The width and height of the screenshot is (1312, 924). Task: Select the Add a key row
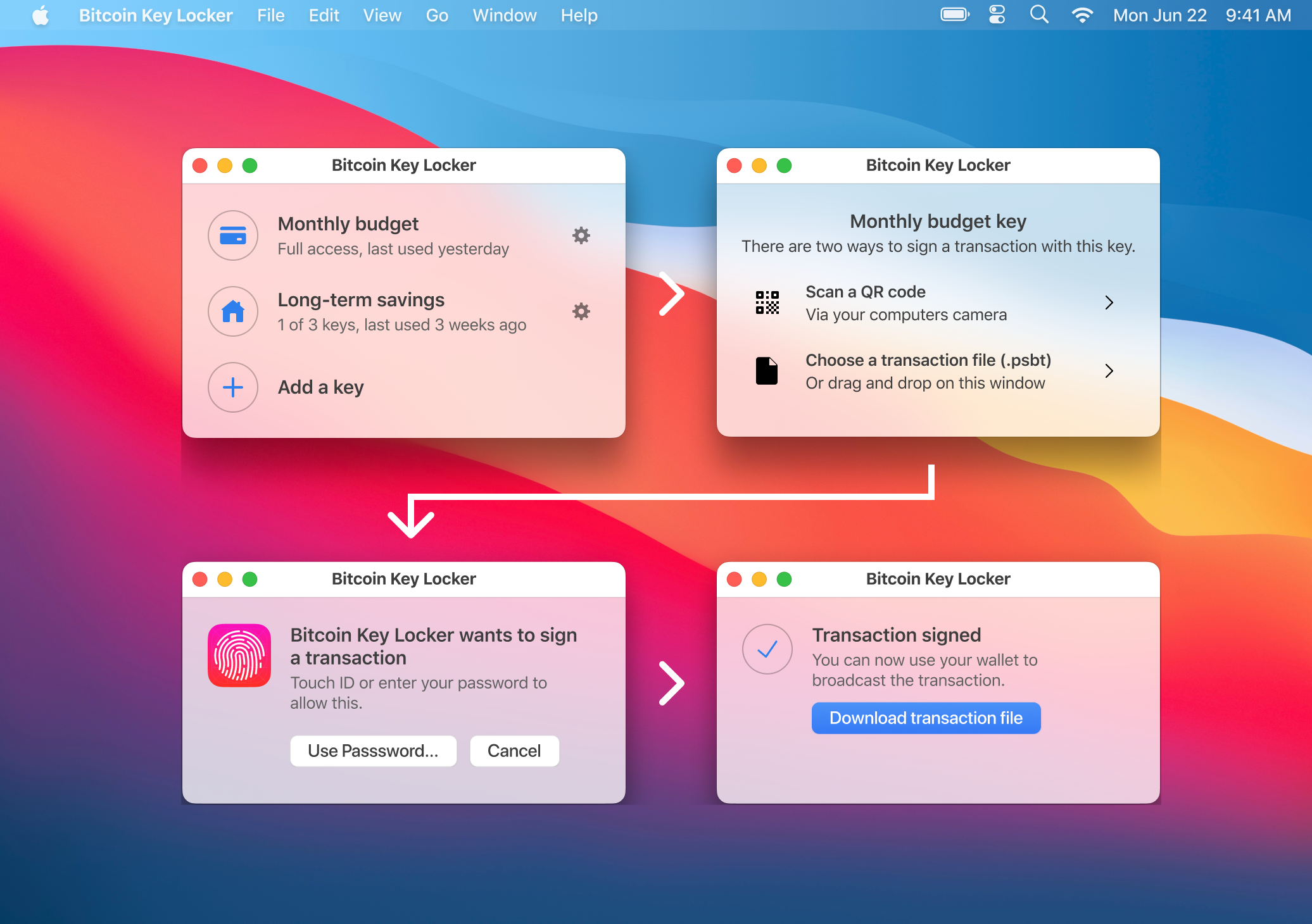321,387
